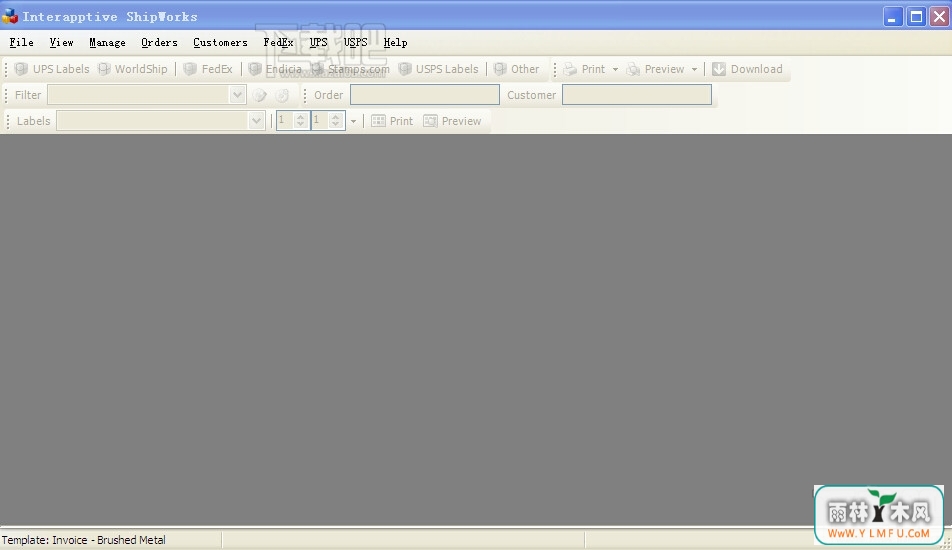Image resolution: width=952 pixels, height=550 pixels.
Task: Open the UPS menu
Action: 318,42
